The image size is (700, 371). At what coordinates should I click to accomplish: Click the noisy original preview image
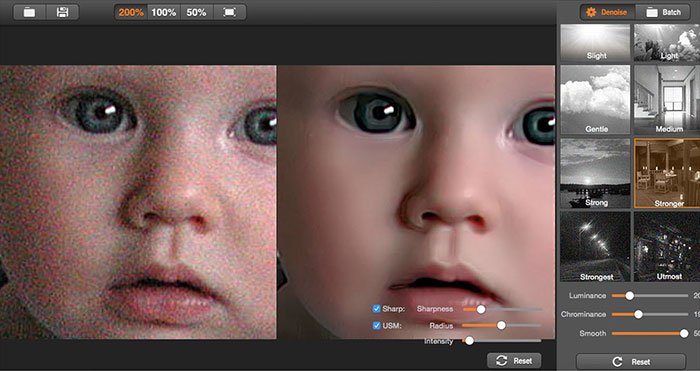coord(138,202)
